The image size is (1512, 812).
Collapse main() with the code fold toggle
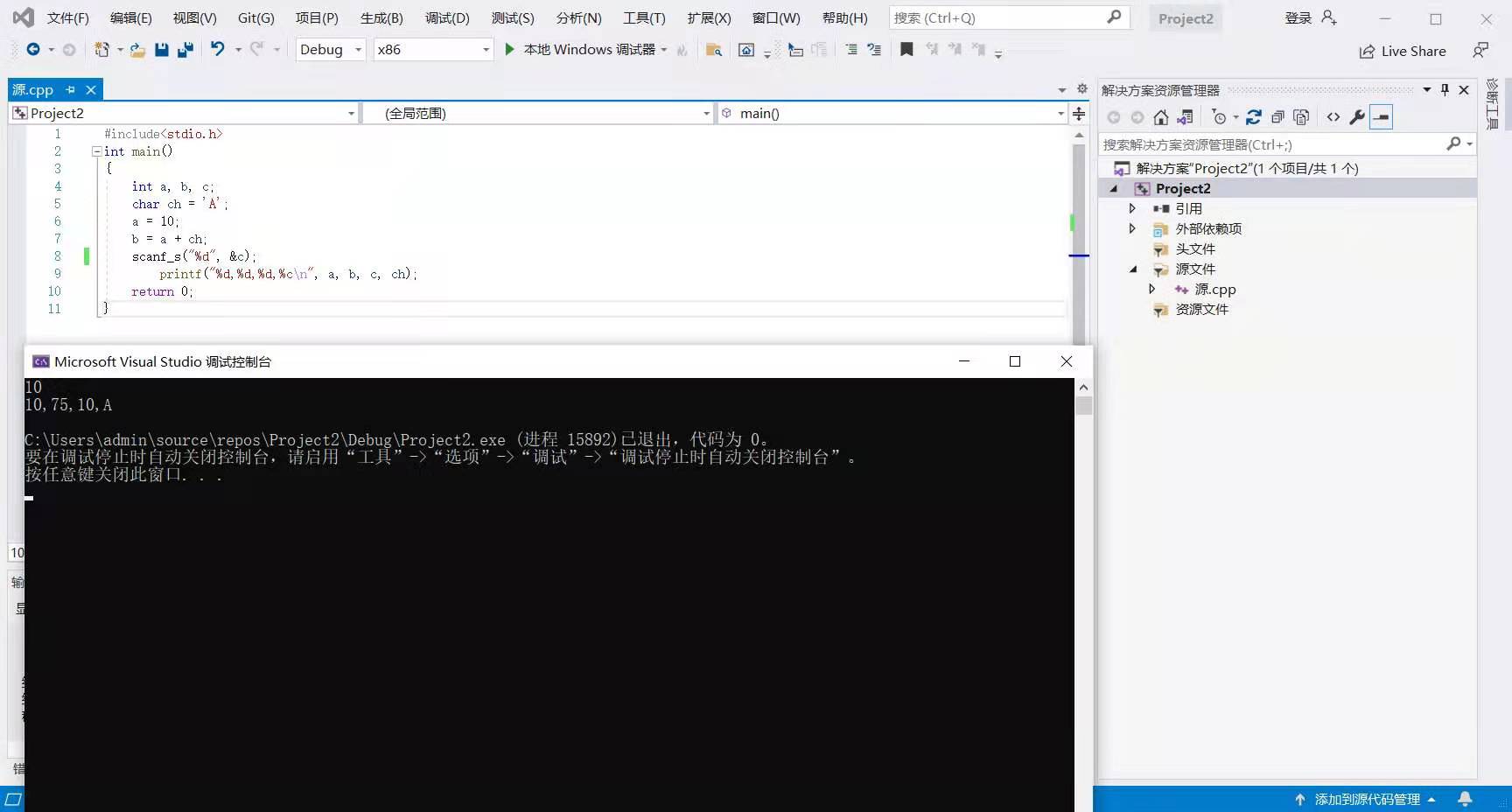[x=97, y=151]
